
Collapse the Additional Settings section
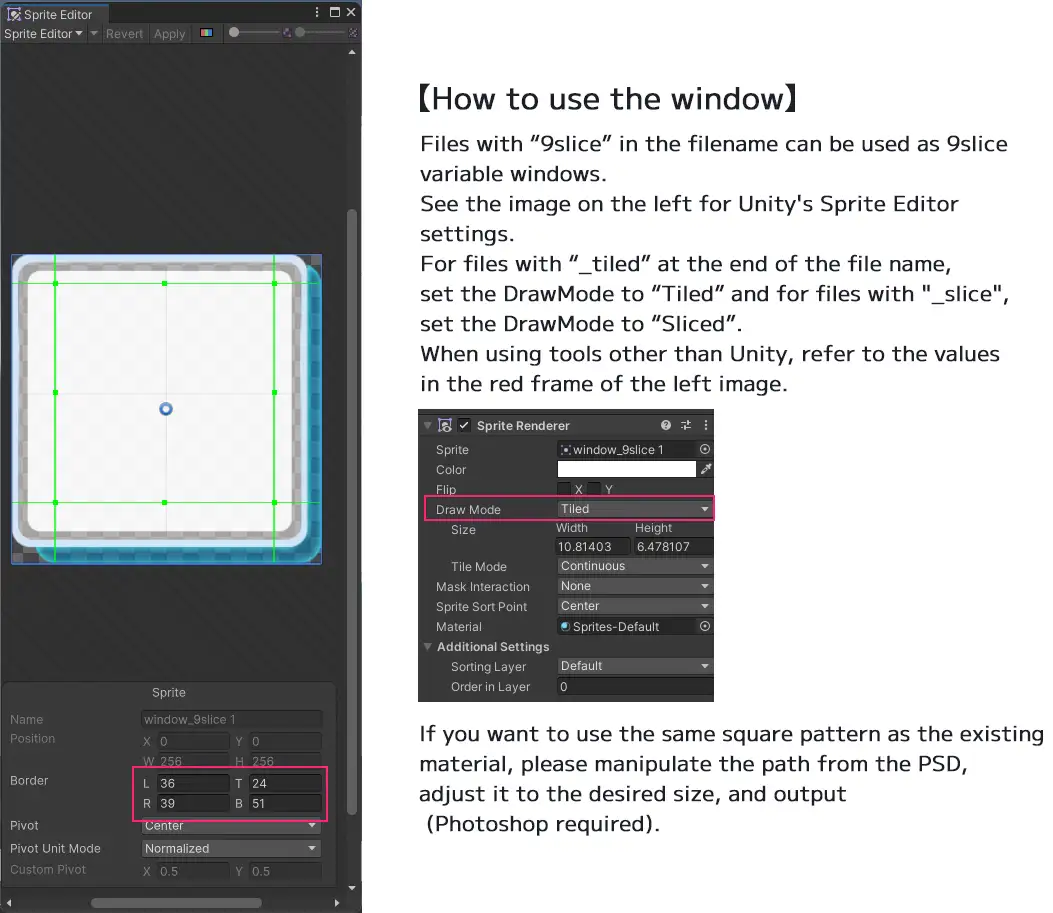point(428,647)
